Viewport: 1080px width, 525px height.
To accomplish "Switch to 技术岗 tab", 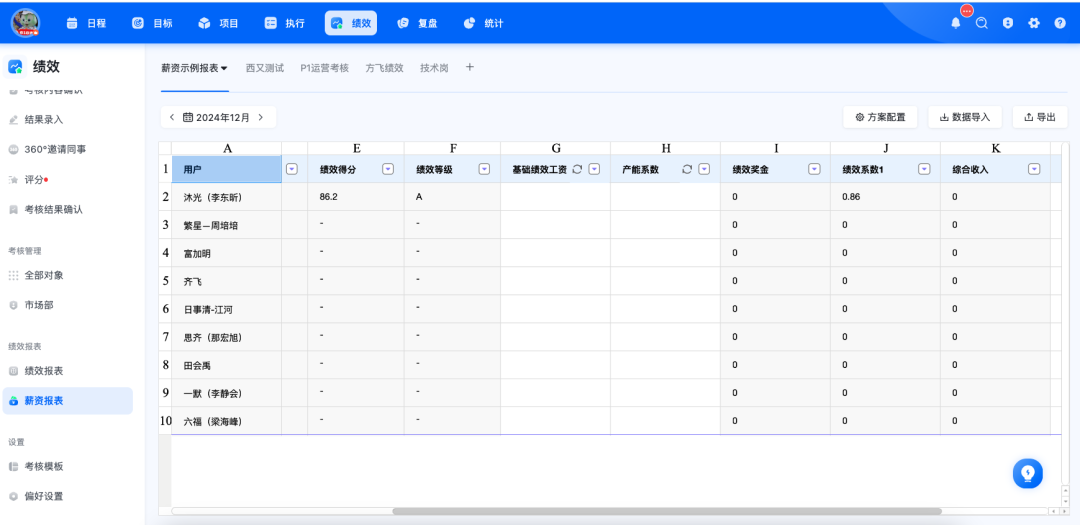I will pyautogui.click(x=435, y=68).
